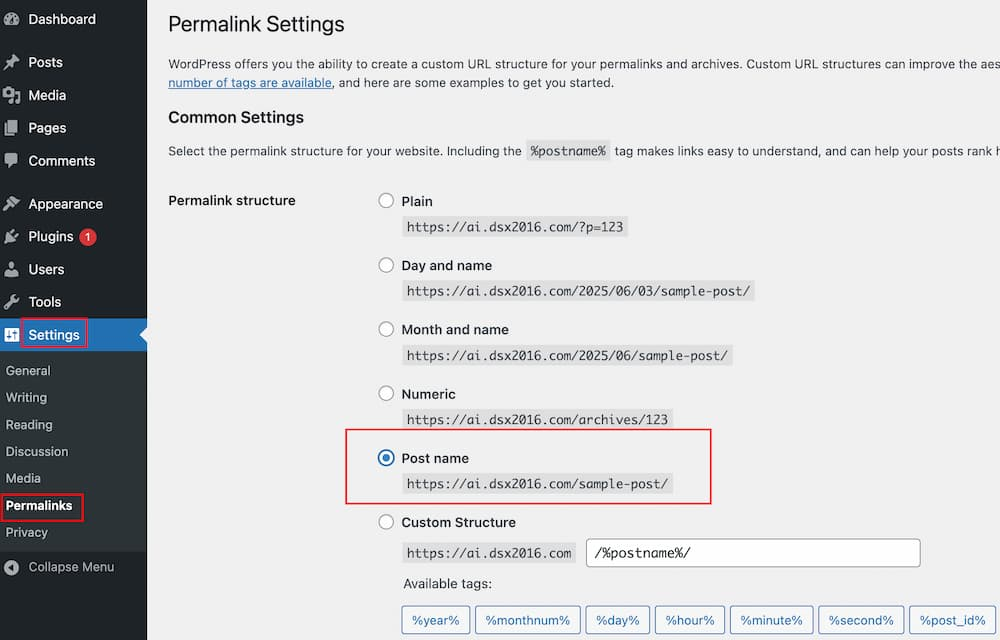Focus the custom structure /%postname%/ field
The height and width of the screenshot is (640, 1000).
tap(753, 553)
